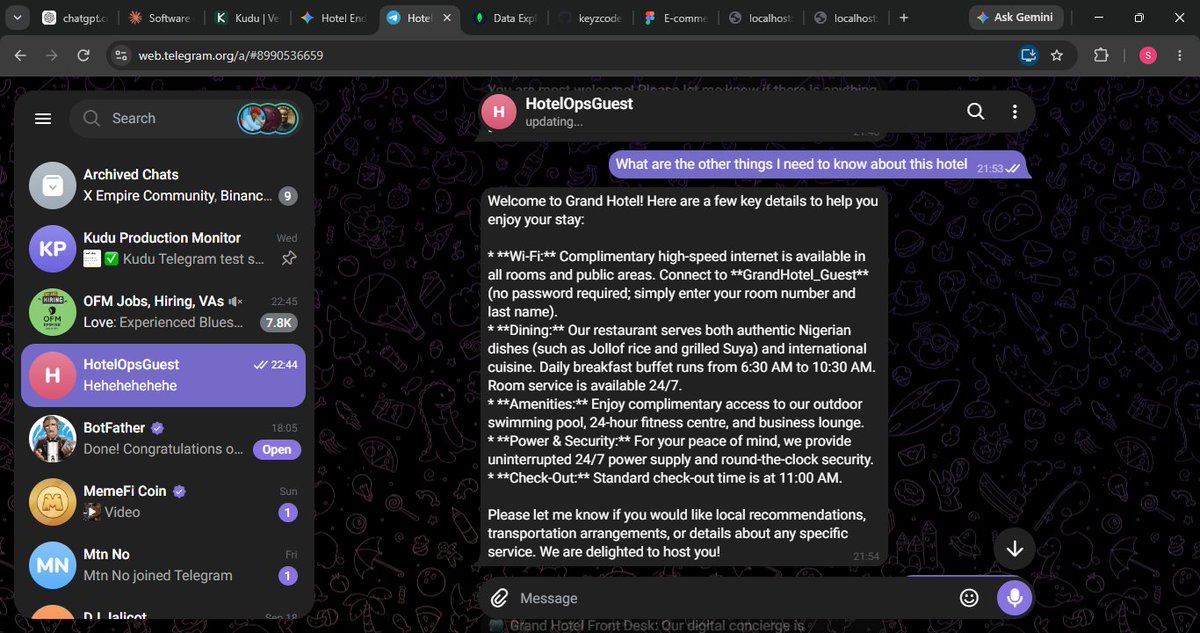Bookmark this page with the star

tap(1057, 55)
